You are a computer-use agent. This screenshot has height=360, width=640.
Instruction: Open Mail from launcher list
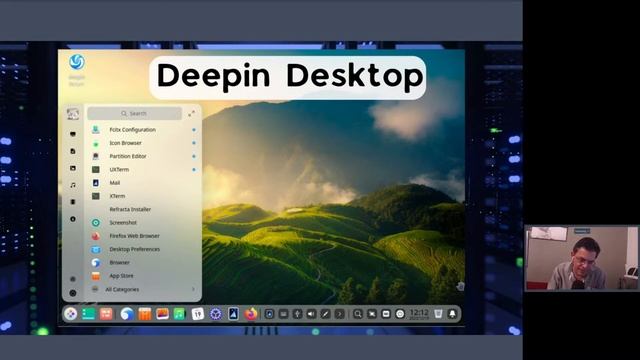pyautogui.click(x=144, y=183)
